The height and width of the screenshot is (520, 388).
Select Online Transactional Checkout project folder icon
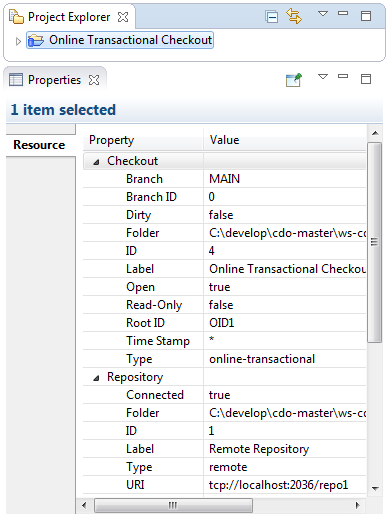tap(36, 40)
